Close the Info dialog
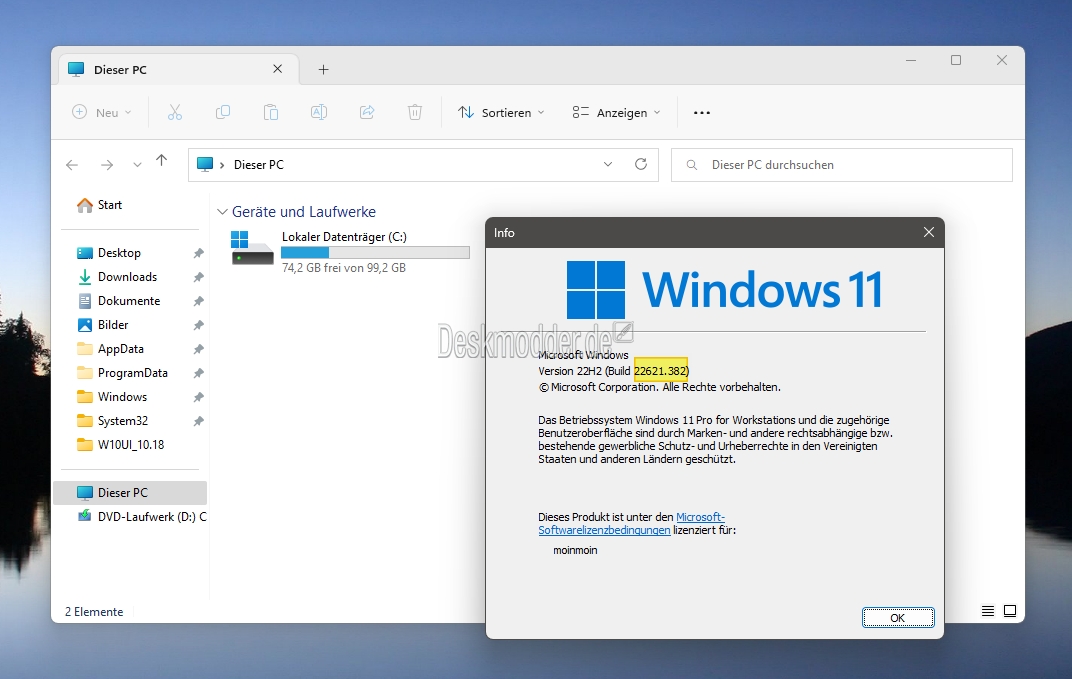This screenshot has height=679, width=1072. (928, 232)
